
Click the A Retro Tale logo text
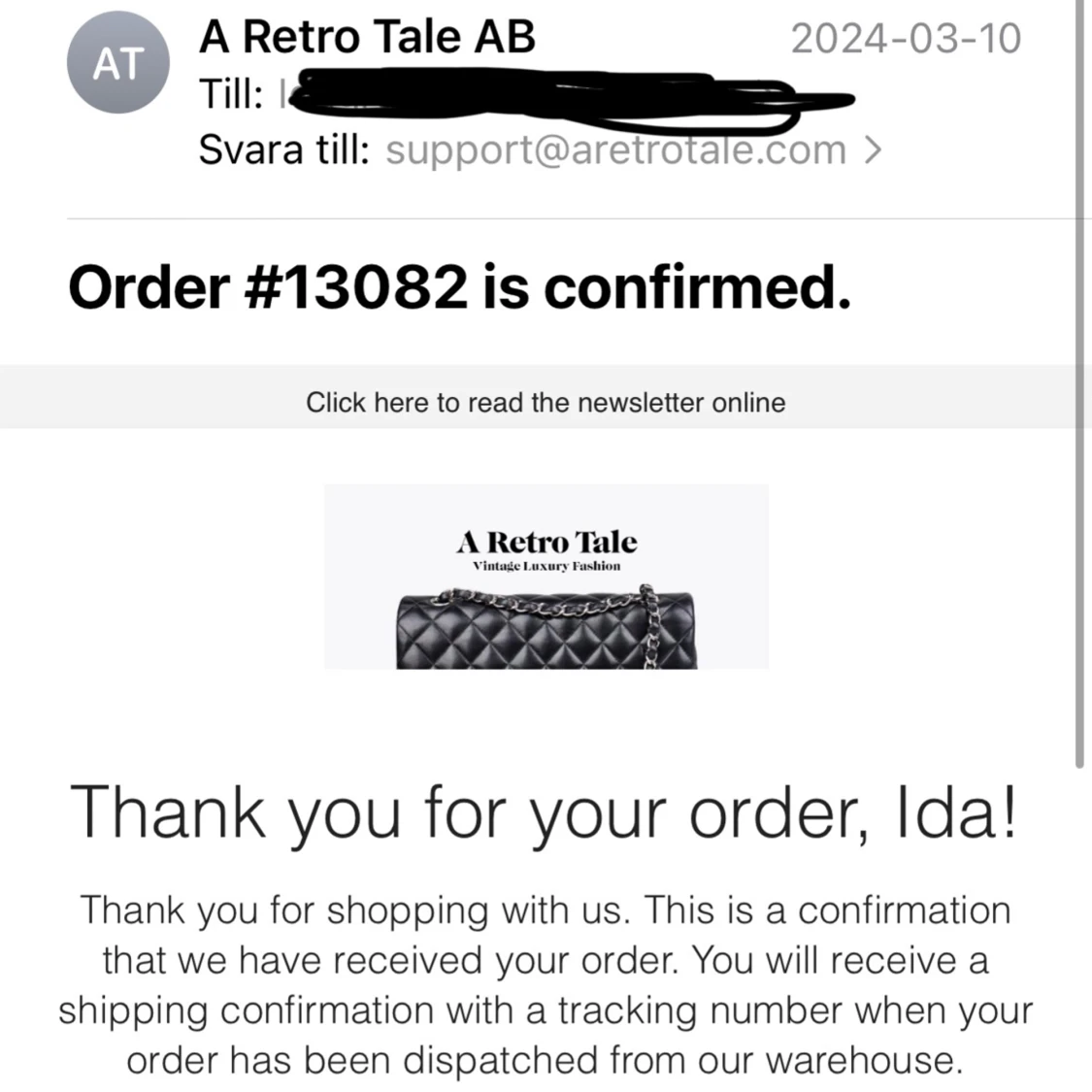point(546,542)
